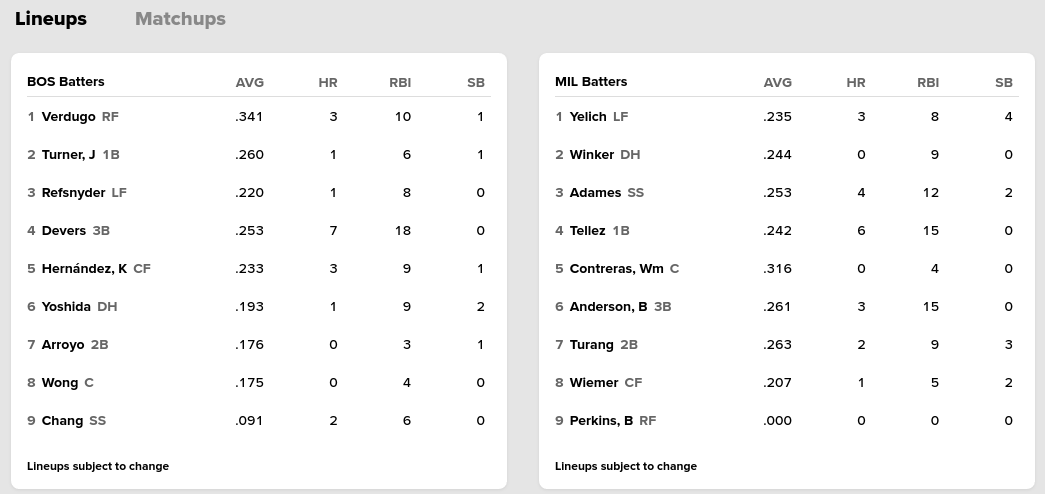Screen dimensions: 1045x494
Task: Select Devers in the BOS lineup
Action: click(64, 231)
